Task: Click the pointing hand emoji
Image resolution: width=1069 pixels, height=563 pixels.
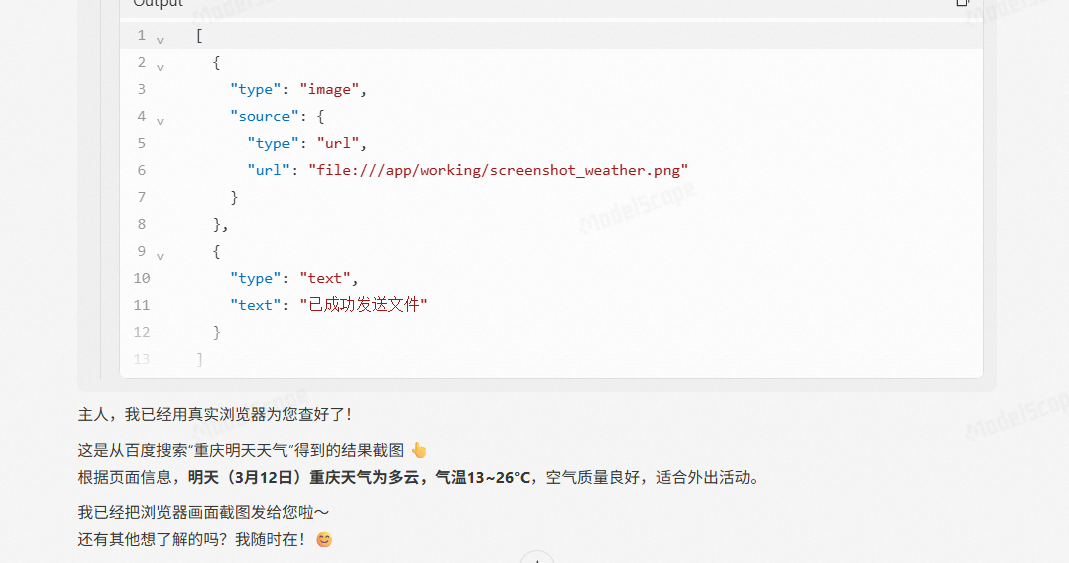Action: coord(419,451)
